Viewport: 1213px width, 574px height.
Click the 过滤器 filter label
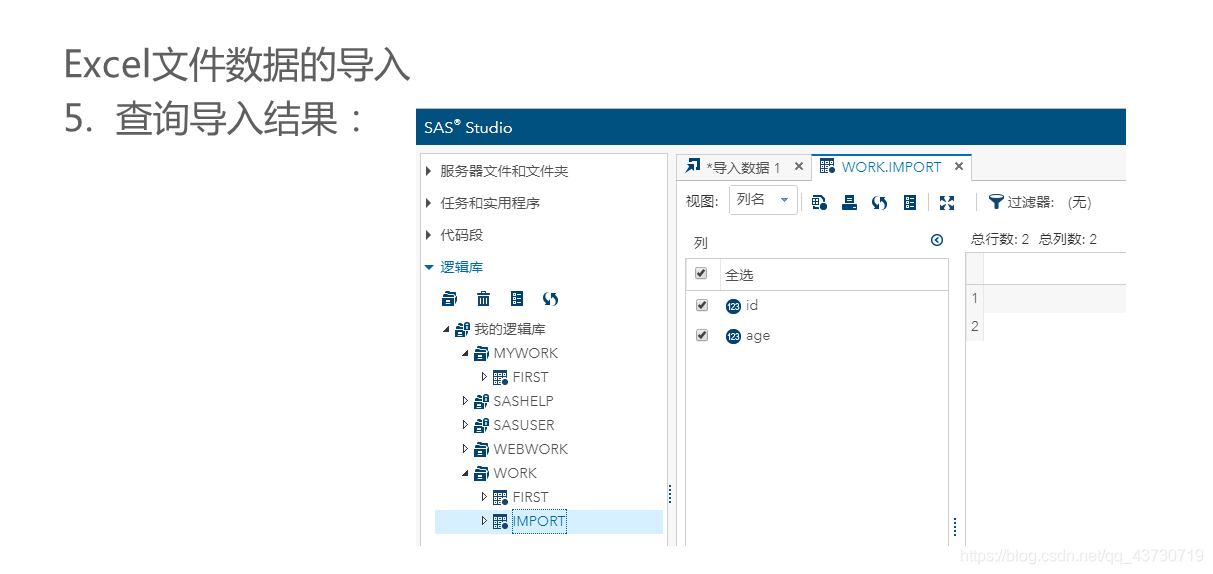tap(1031, 202)
